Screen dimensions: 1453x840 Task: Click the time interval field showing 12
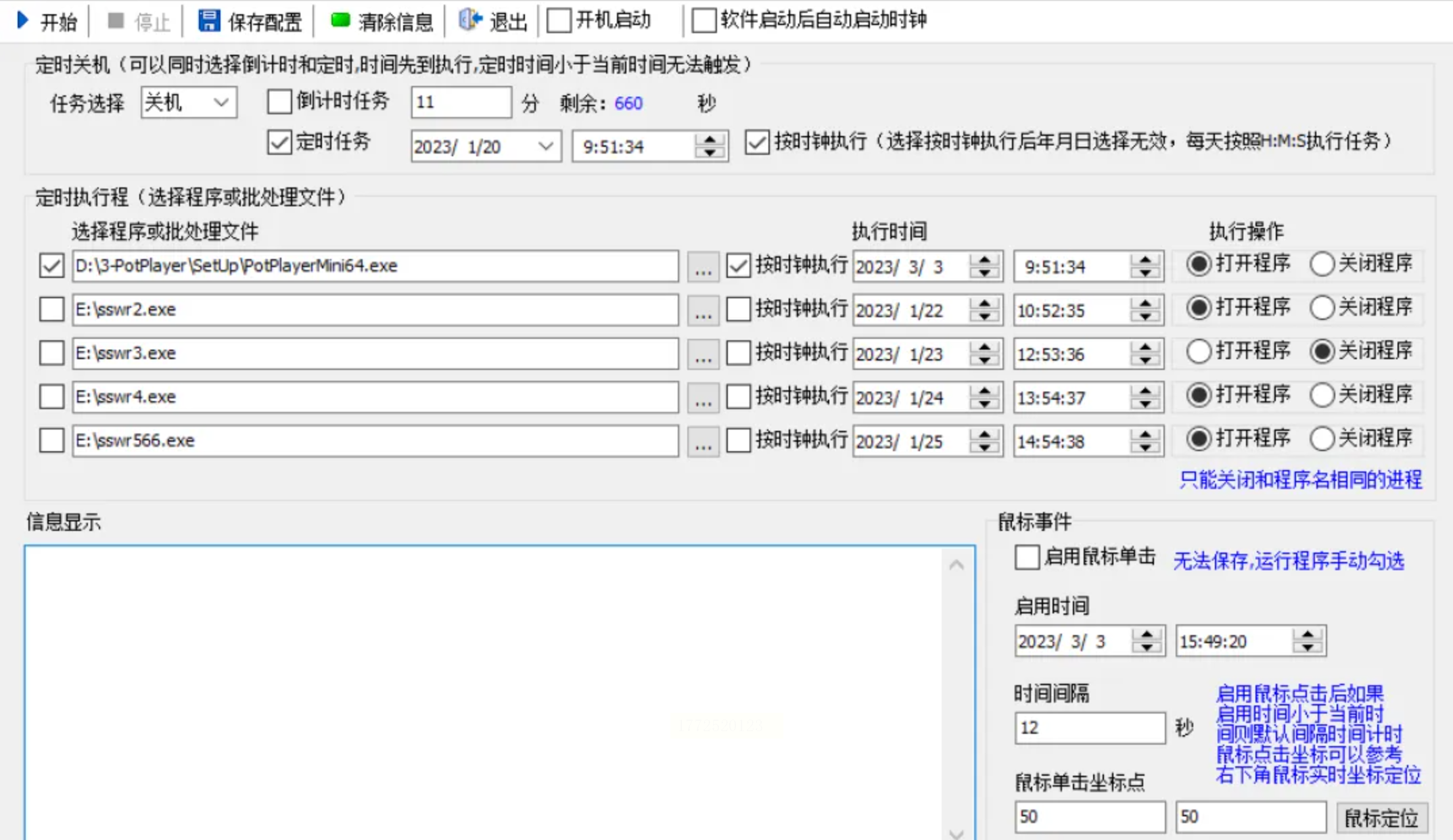tap(1089, 728)
